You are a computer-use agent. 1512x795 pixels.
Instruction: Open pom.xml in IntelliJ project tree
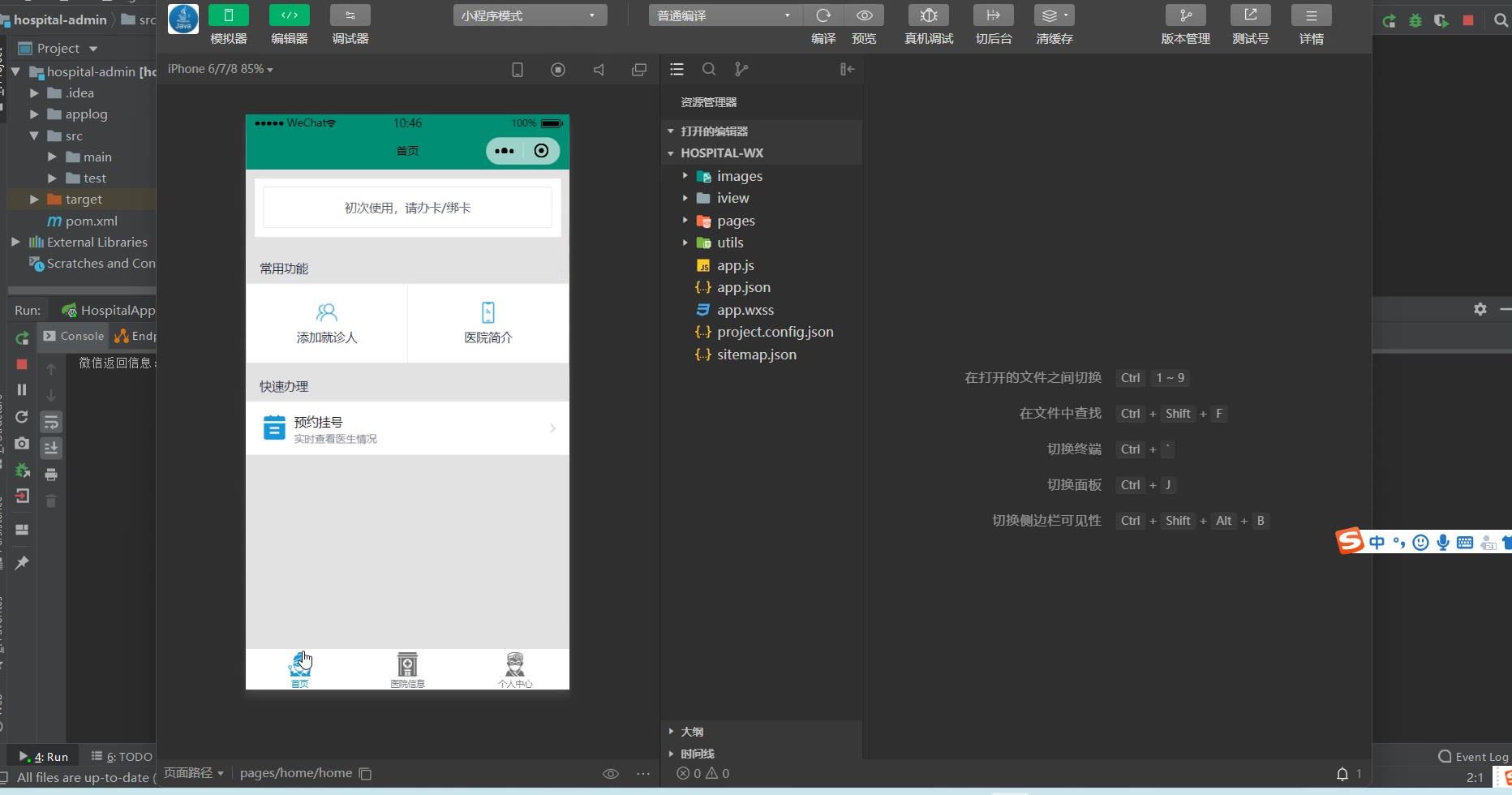pyautogui.click(x=81, y=221)
